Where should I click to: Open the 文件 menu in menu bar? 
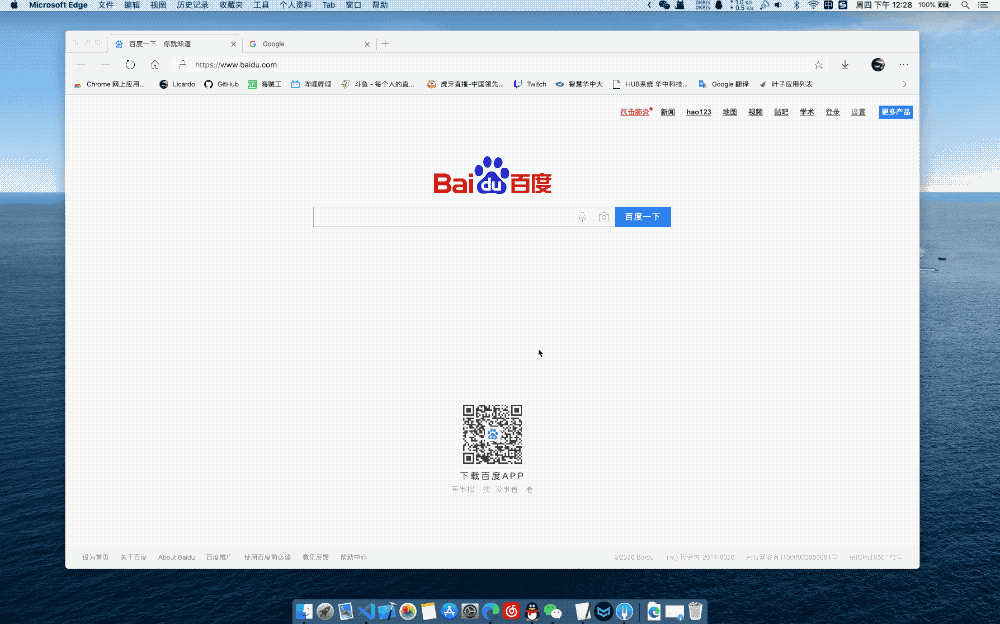point(106,5)
